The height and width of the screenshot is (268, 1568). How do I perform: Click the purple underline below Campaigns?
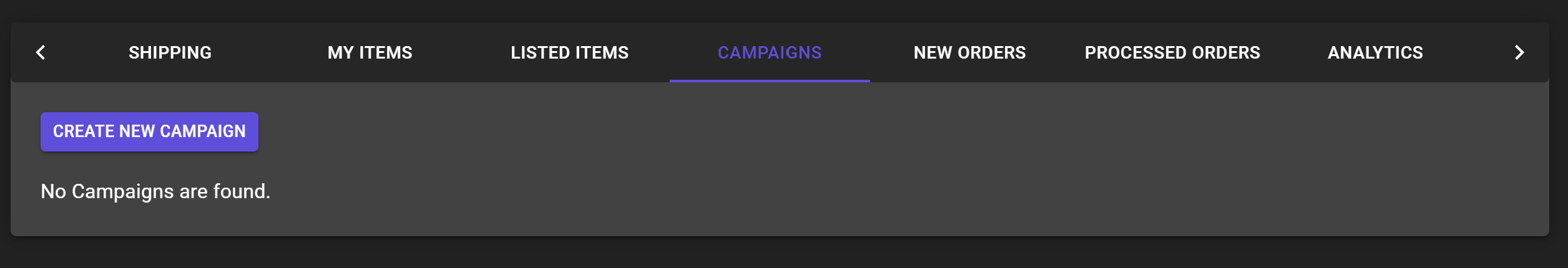(769, 80)
